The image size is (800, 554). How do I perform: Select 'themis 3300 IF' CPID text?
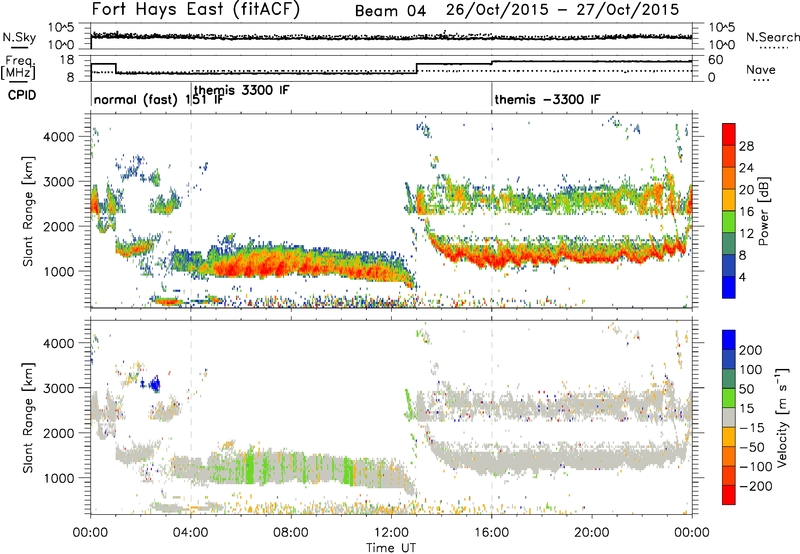pos(241,90)
